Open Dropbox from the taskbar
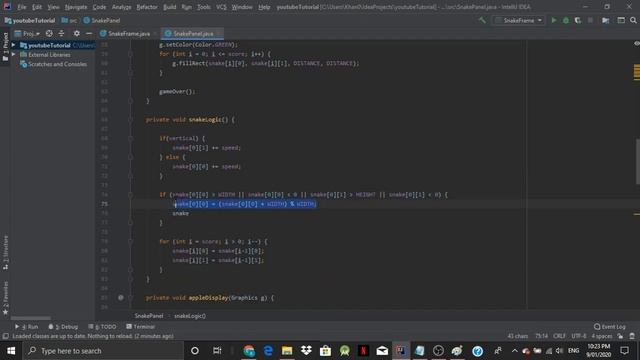 [x=306, y=351]
